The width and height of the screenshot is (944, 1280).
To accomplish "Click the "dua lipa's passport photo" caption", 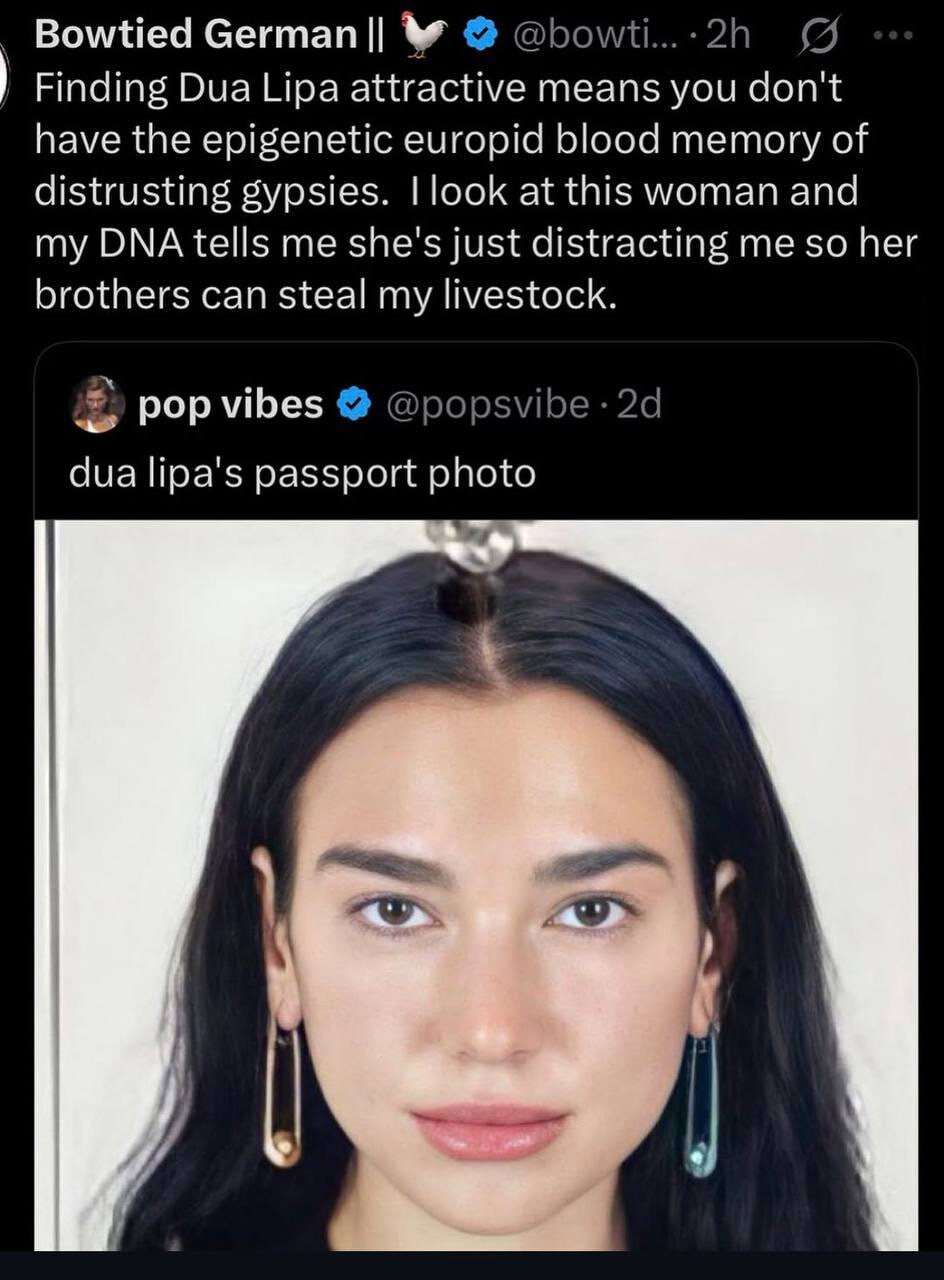I will [x=302, y=471].
